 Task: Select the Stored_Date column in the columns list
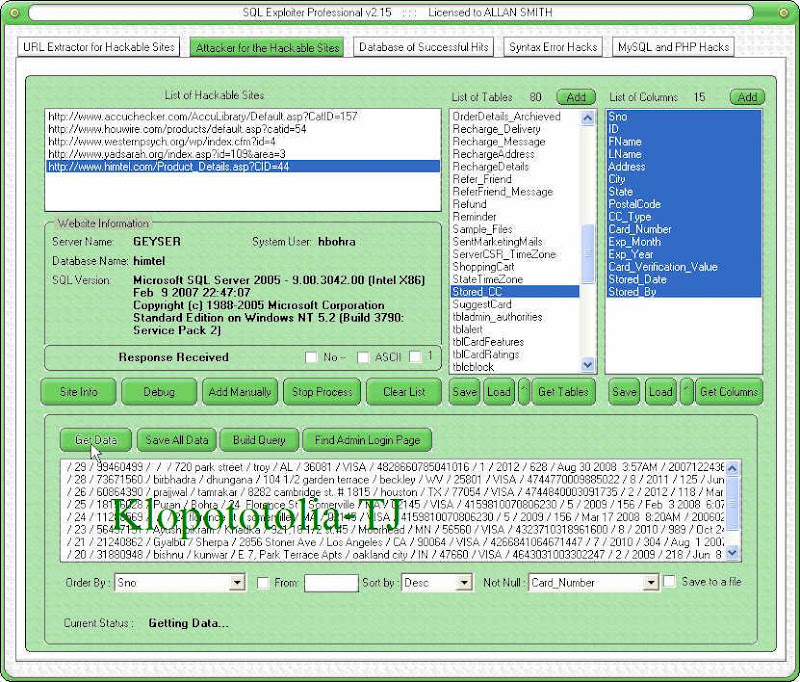[x=684, y=279]
